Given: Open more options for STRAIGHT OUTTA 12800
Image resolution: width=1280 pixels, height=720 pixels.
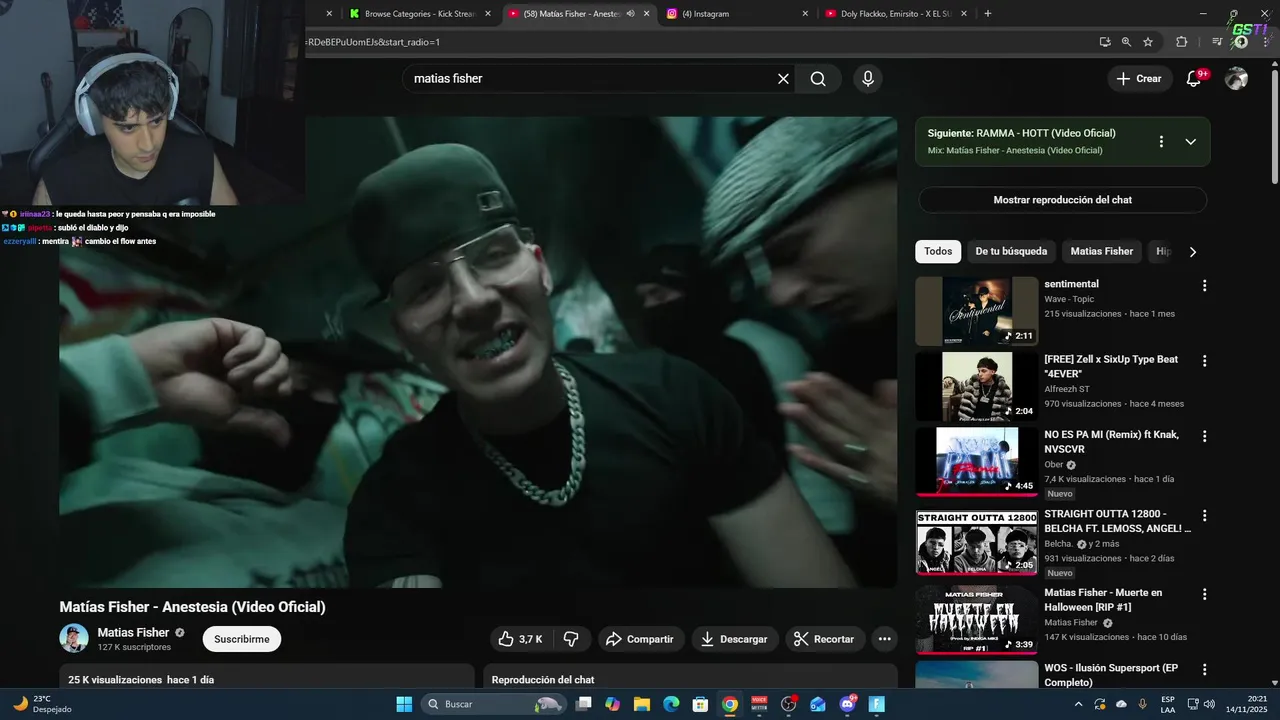Looking at the screenshot, I should click(x=1204, y=516).
